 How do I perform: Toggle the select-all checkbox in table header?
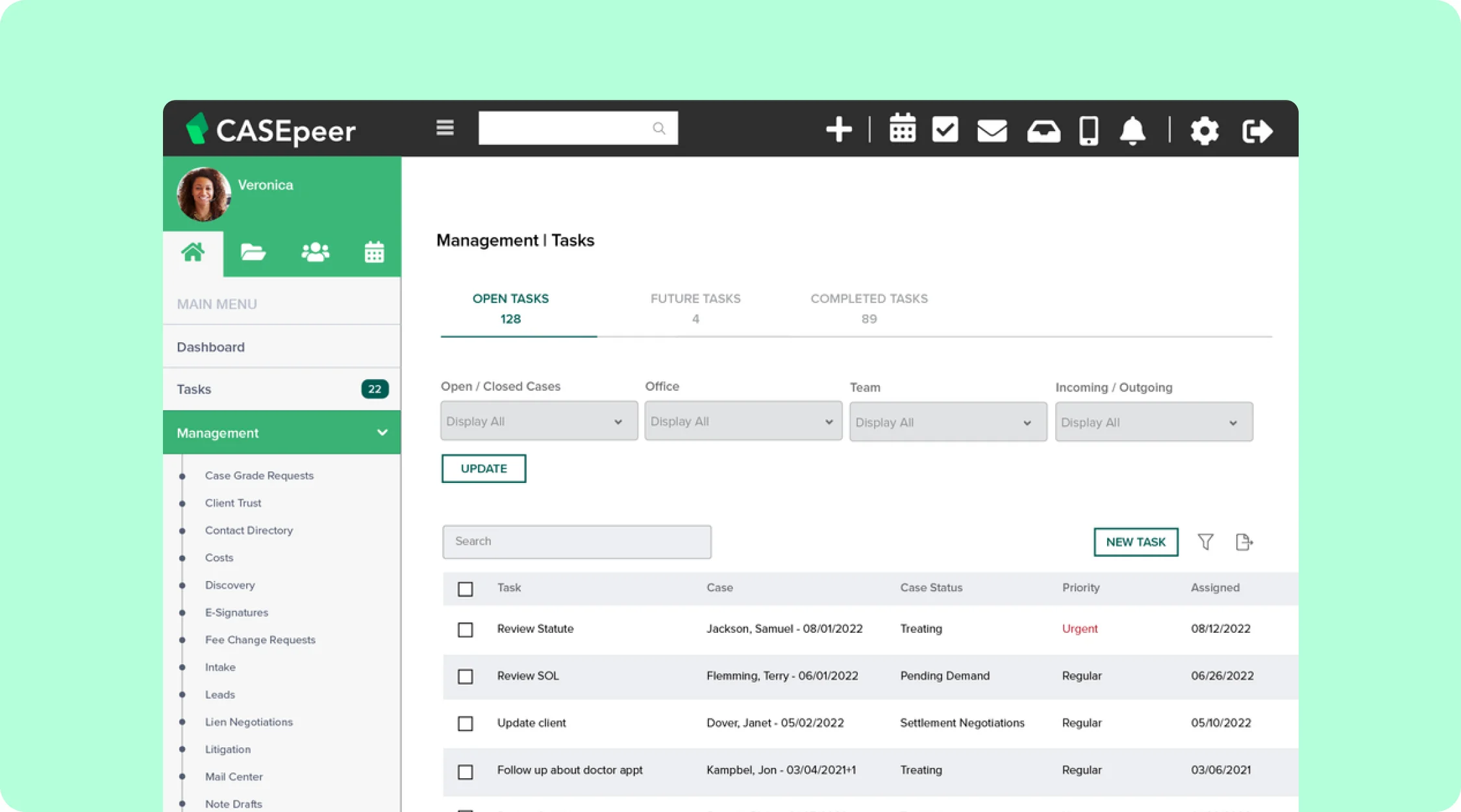pos(465,589)
